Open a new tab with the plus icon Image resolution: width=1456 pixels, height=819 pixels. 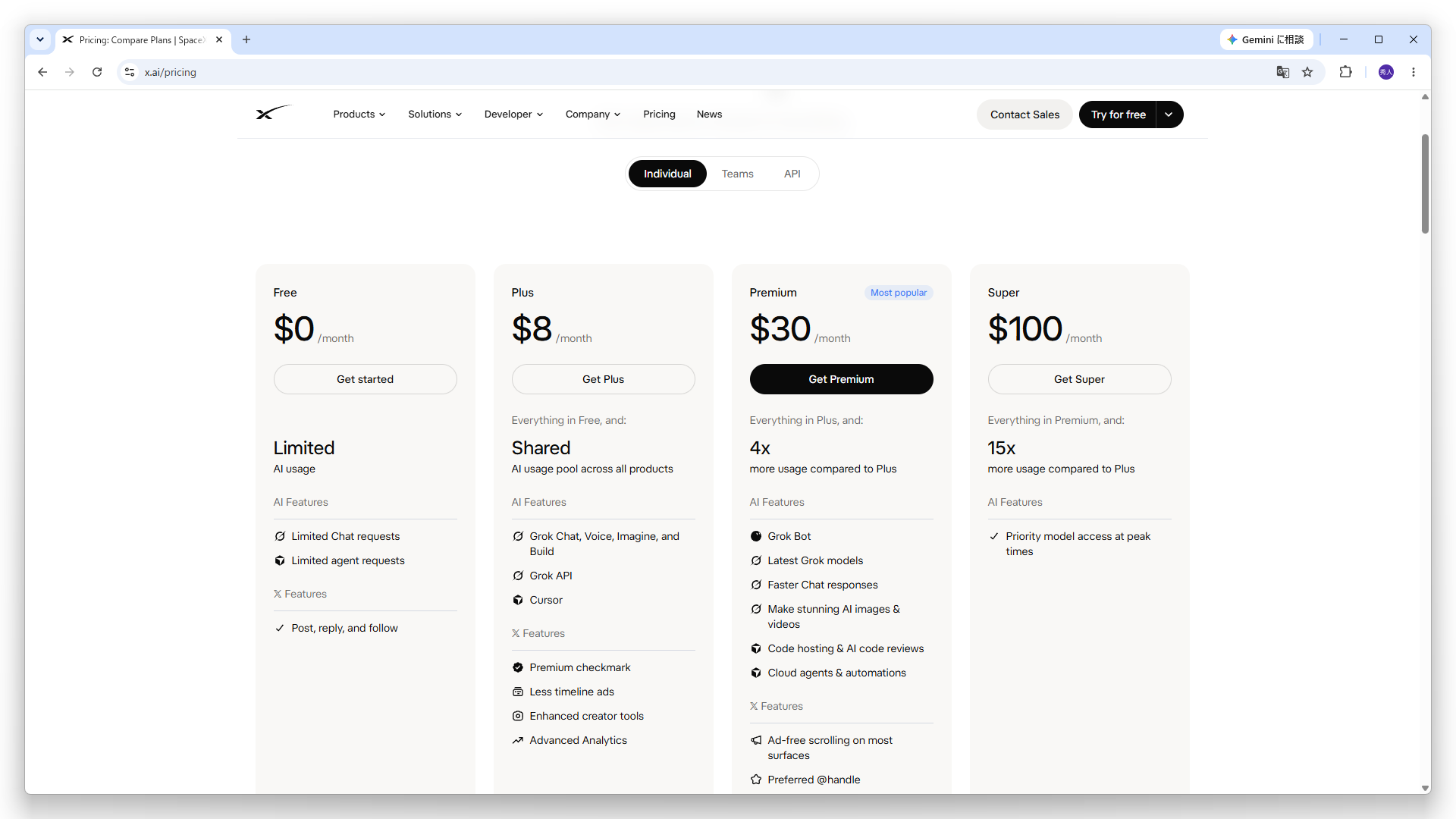[246, 39]
